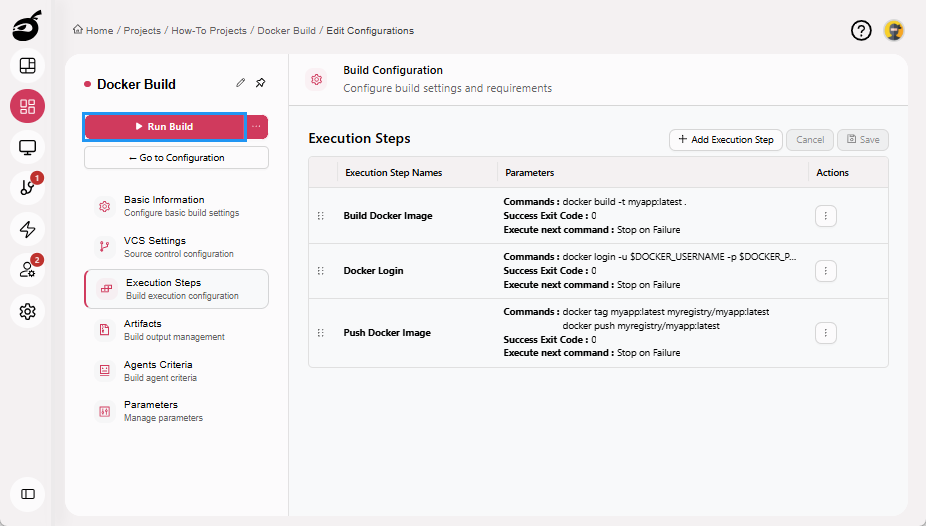926x526 pixels.
Task: Open the monitor agents icon in sidebar
Action: 27,147
